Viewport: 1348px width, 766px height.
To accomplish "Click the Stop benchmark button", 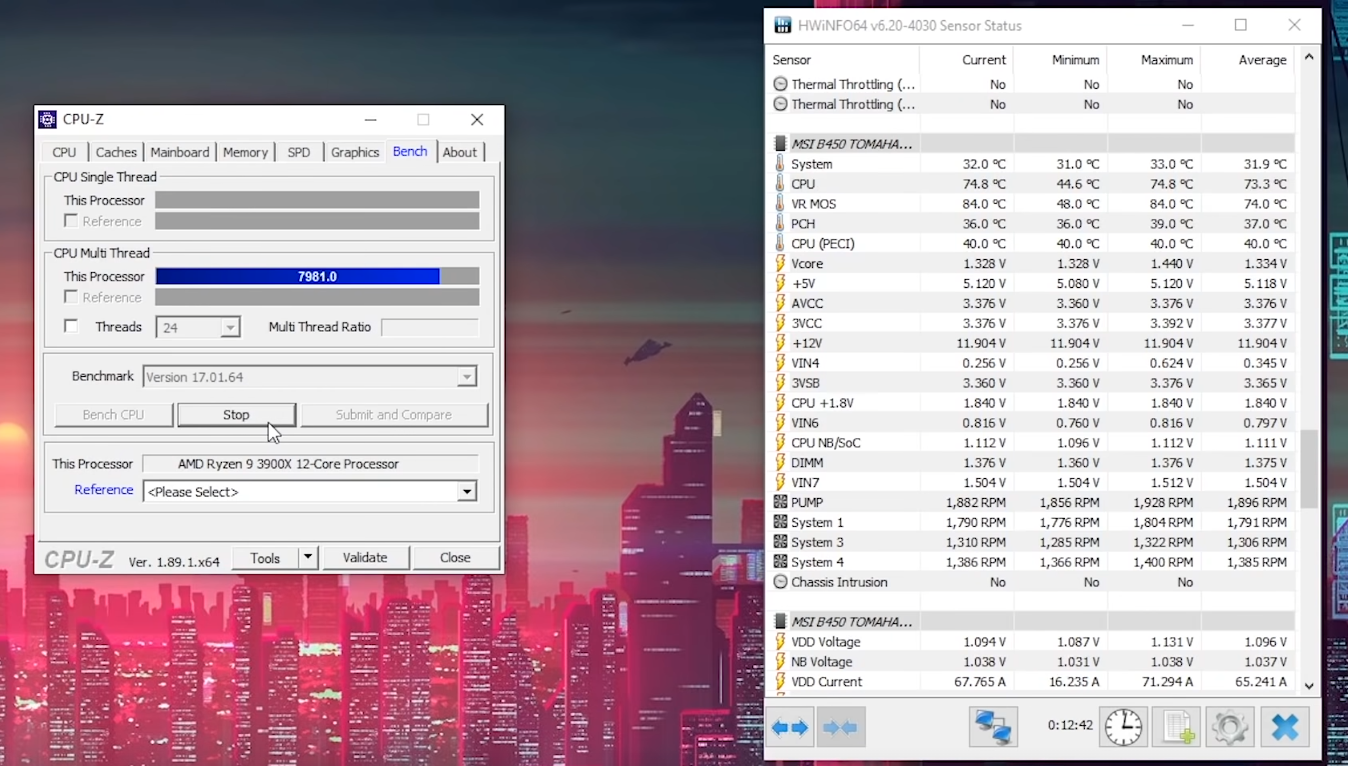I will point(236,415).
